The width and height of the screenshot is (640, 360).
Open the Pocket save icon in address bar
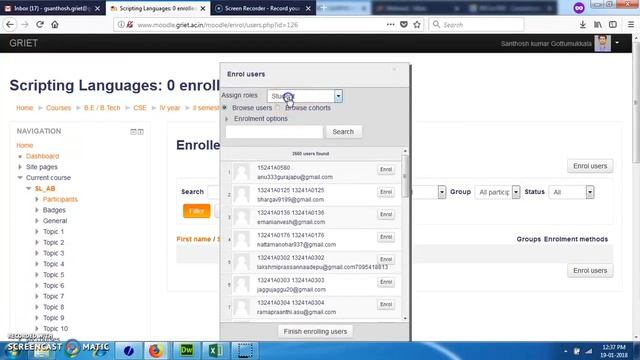(x=404, y=24)
